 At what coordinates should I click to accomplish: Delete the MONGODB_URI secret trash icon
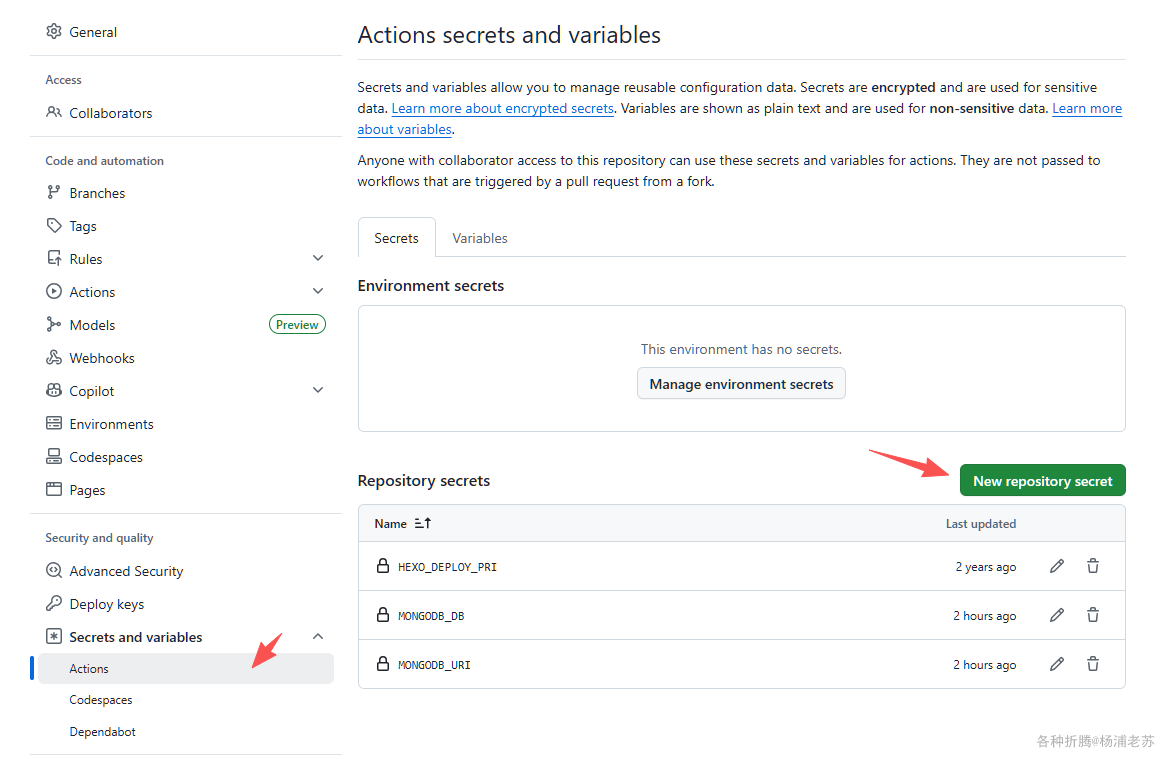[x=1093, y=664]
